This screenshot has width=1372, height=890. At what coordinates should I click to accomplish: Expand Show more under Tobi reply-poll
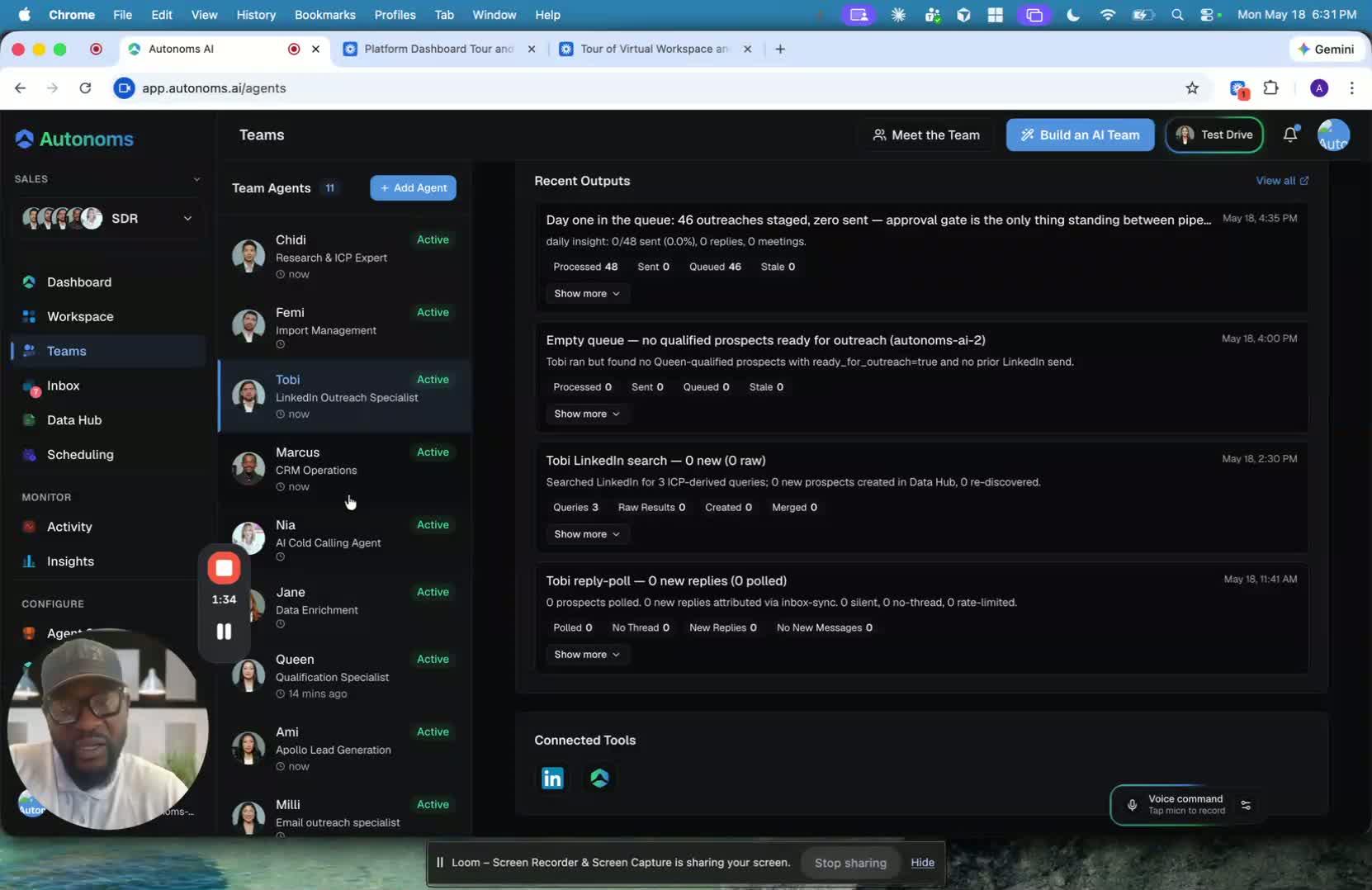pos(587,655)
